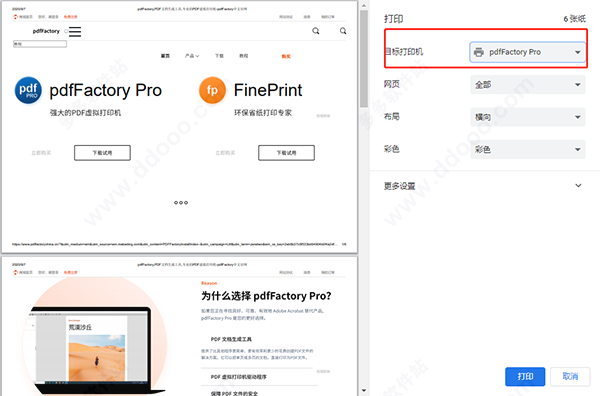
Task: Click the 下载试用 button under FinePrint
Action: tap(286, 153)
